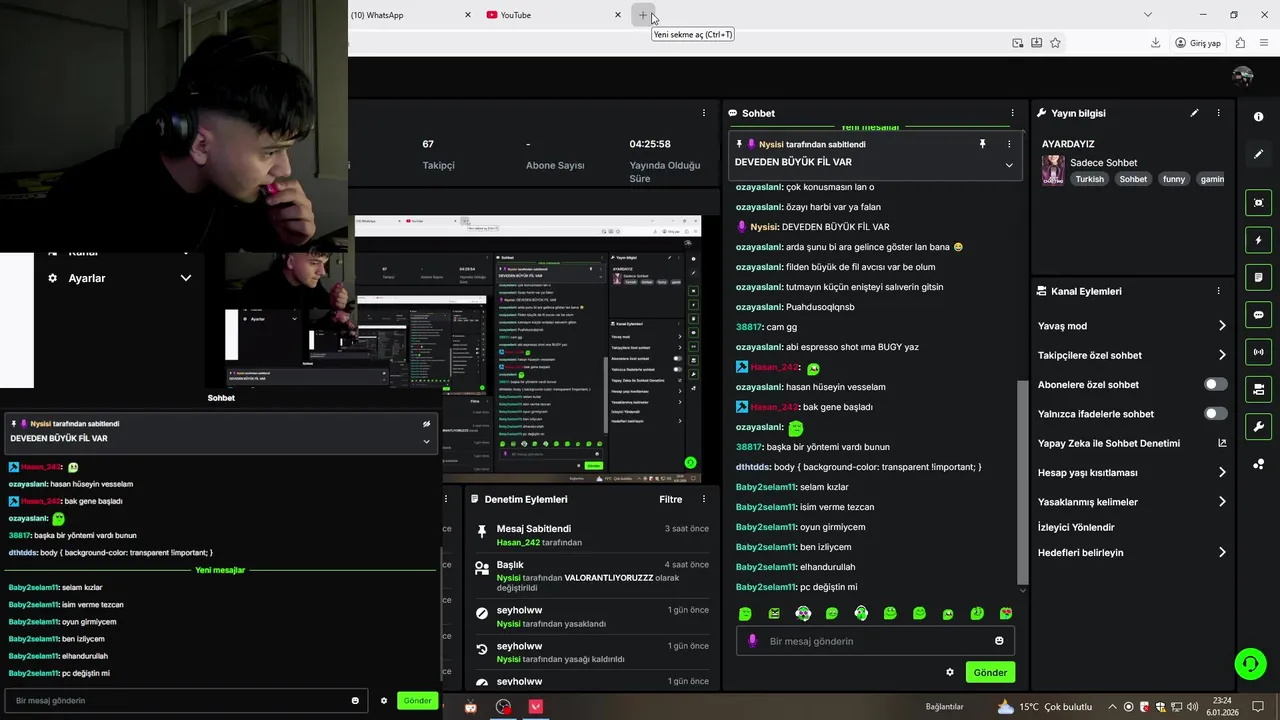Click Gönder in the popout chat
The height and width of the screenshot is (720, 1280).
(417, 700)
